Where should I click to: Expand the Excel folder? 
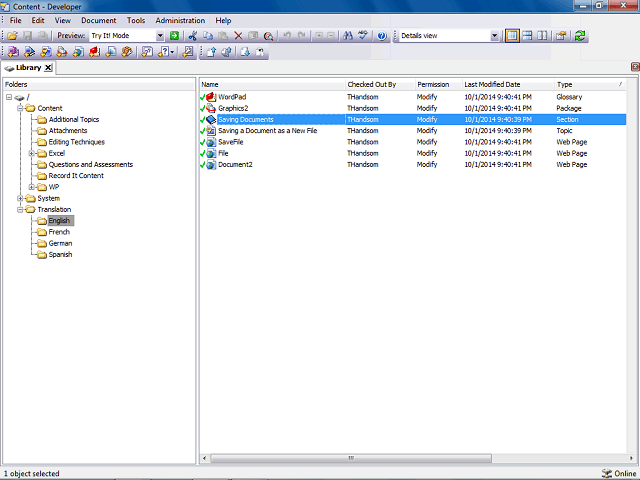(x=31, y=153)
